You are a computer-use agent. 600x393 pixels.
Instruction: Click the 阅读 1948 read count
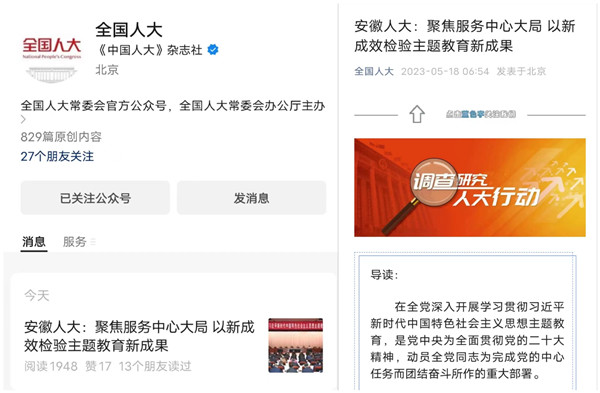(x=51, y=366)
